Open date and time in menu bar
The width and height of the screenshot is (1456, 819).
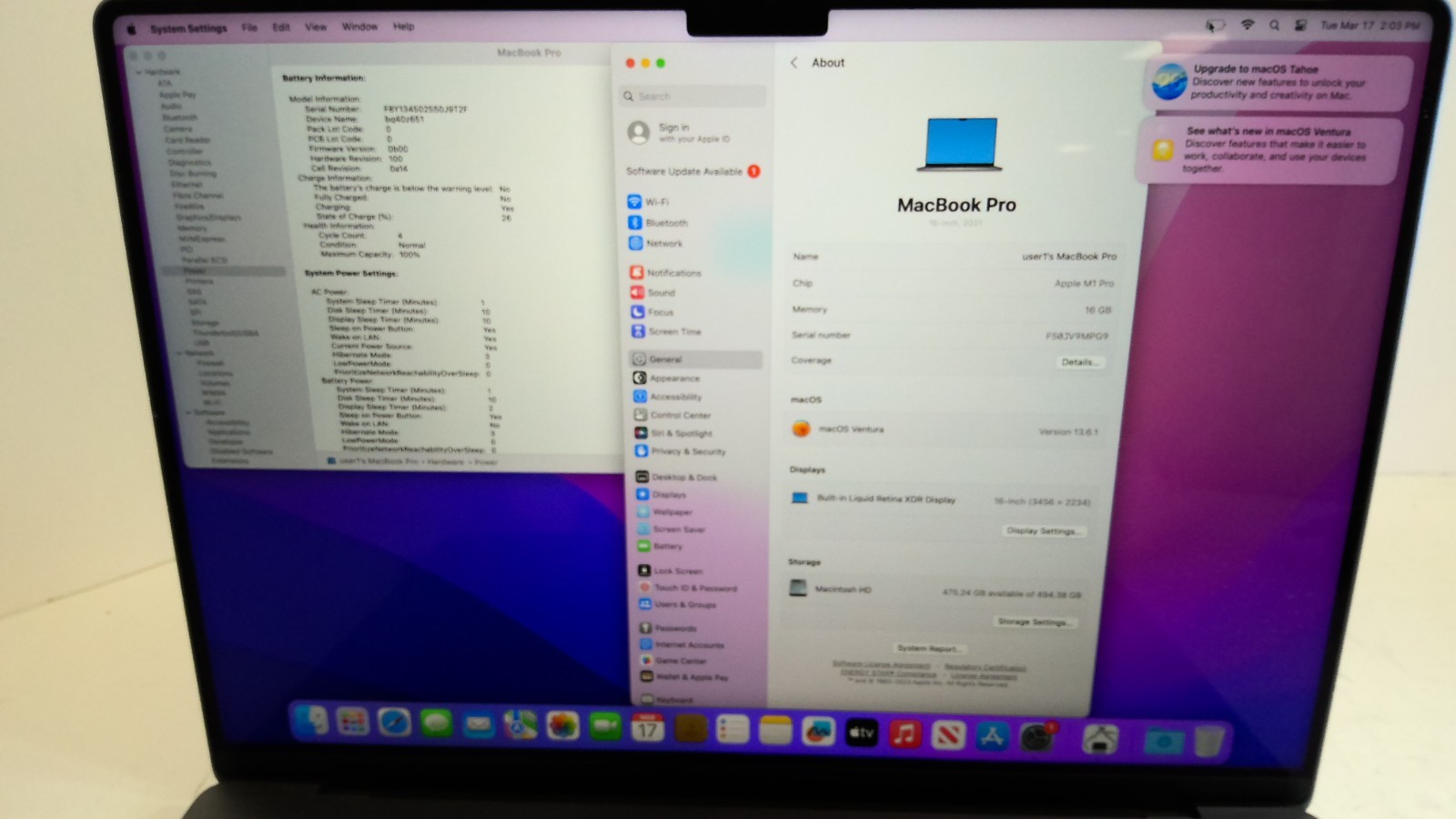[x=1370, y=25]
